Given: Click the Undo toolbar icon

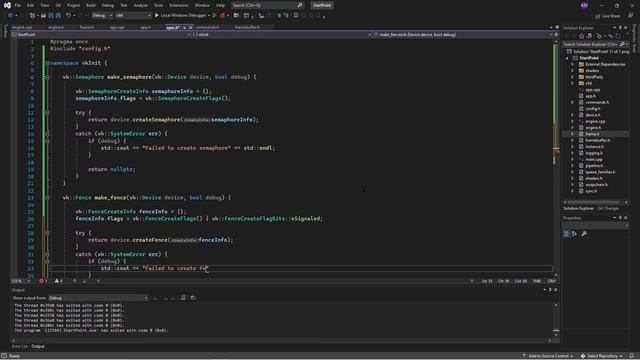Looking at the screenshot, I should click(68, 16).
